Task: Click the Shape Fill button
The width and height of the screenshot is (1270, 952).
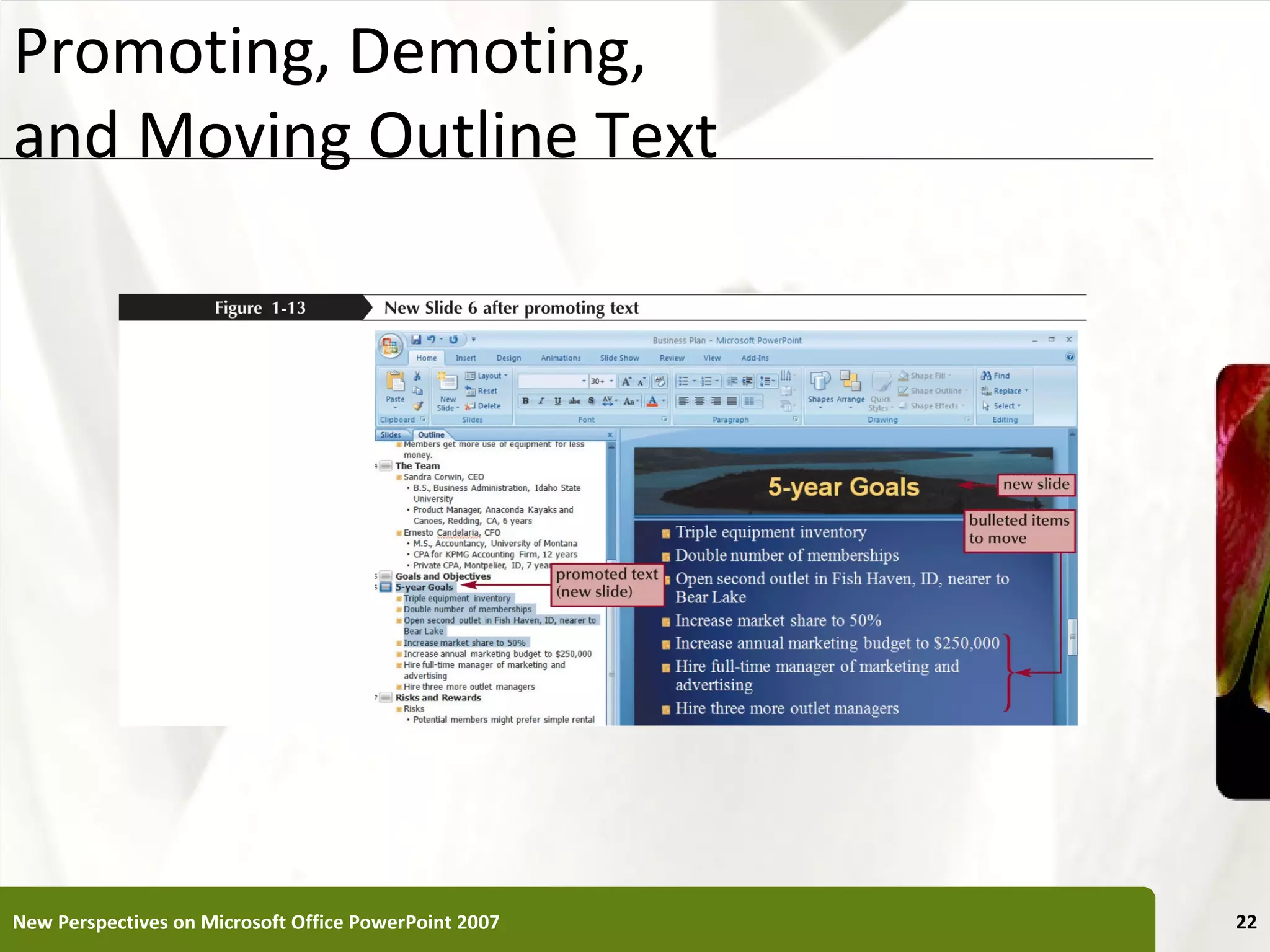Action: [925, 376]
